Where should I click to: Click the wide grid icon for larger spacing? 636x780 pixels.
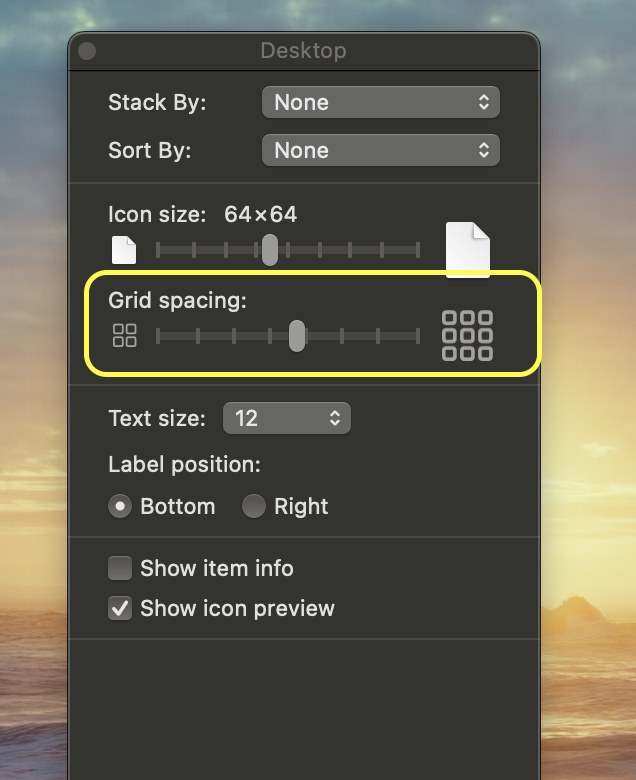(467, 336)
